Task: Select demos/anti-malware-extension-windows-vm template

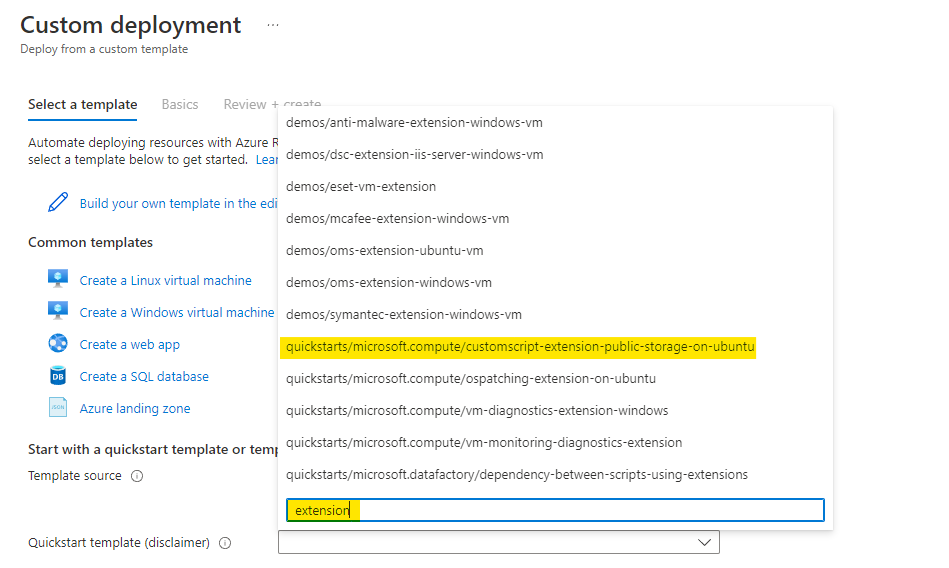Action: (414, 123)
